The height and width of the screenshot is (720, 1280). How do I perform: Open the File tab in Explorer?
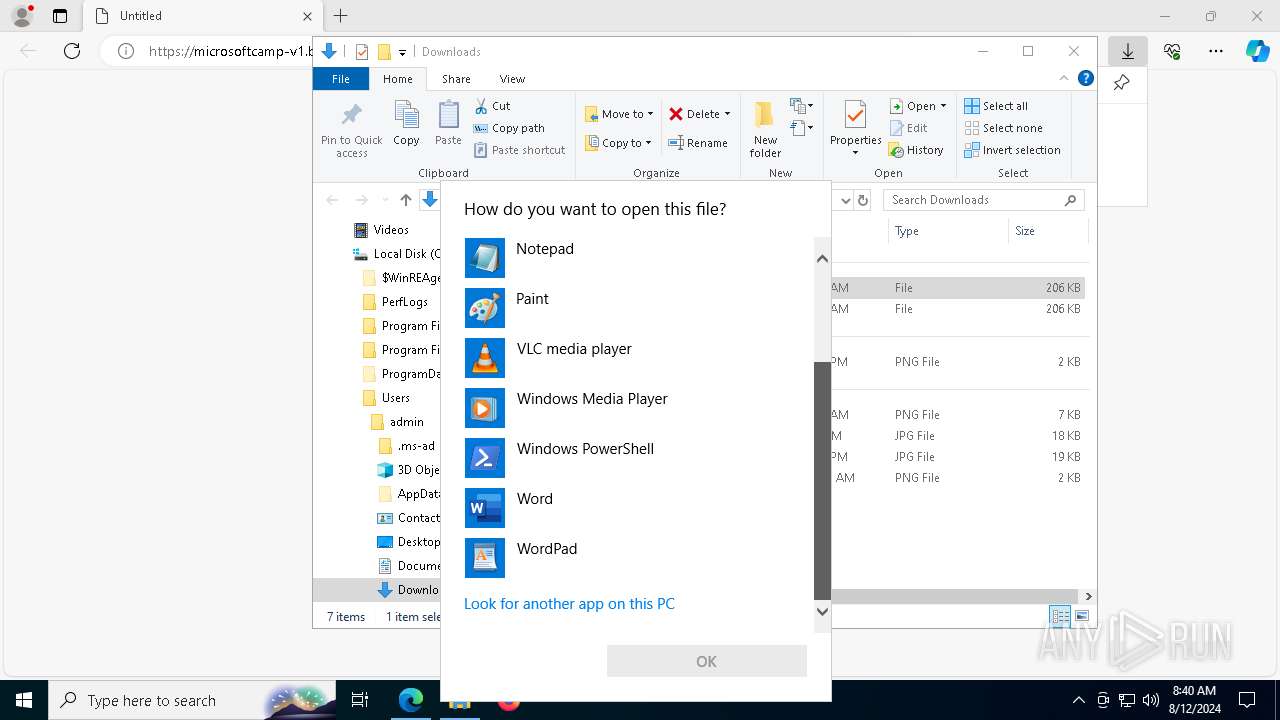point(341,79)
